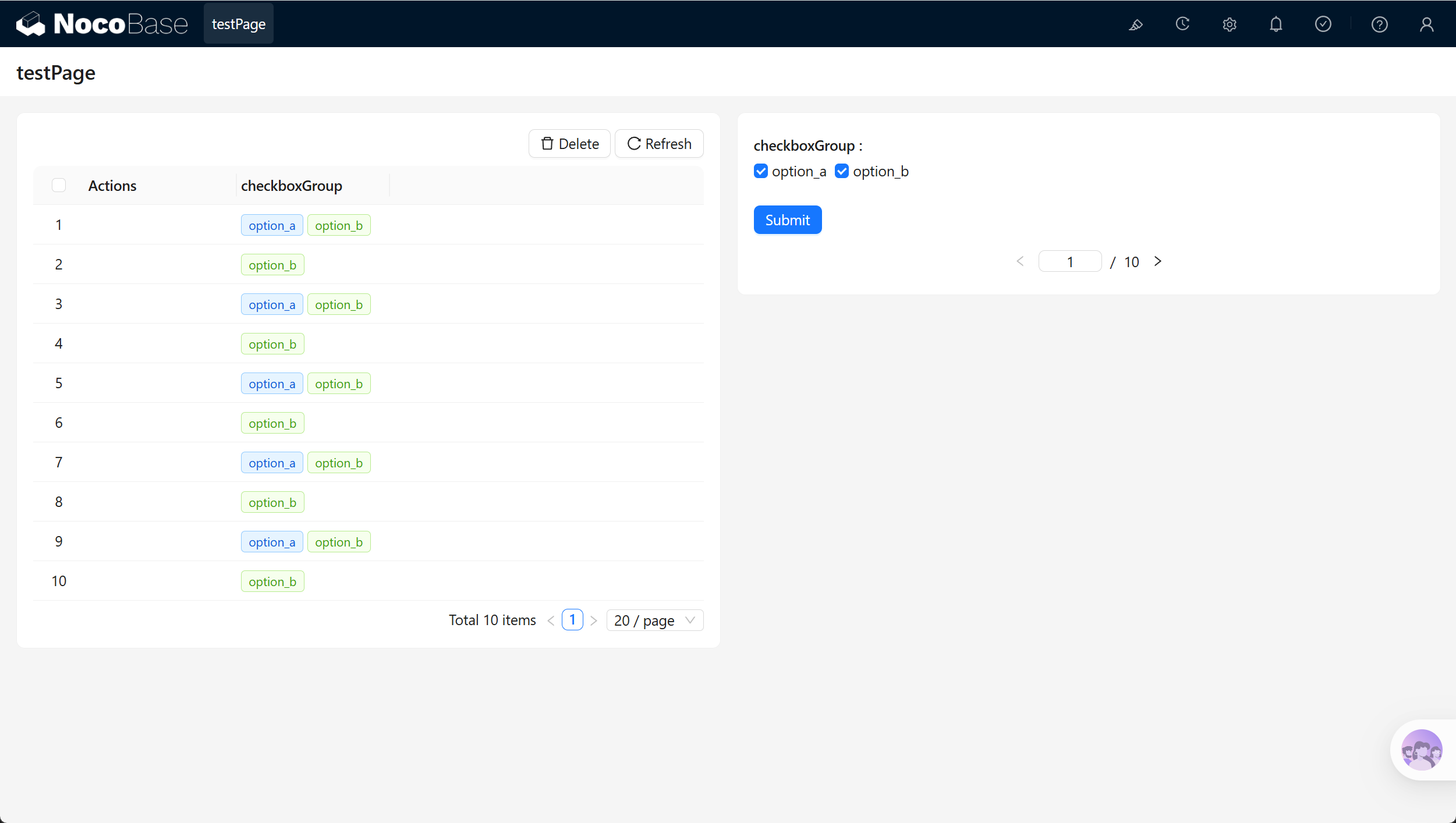Open the user profile icon

1426,24
